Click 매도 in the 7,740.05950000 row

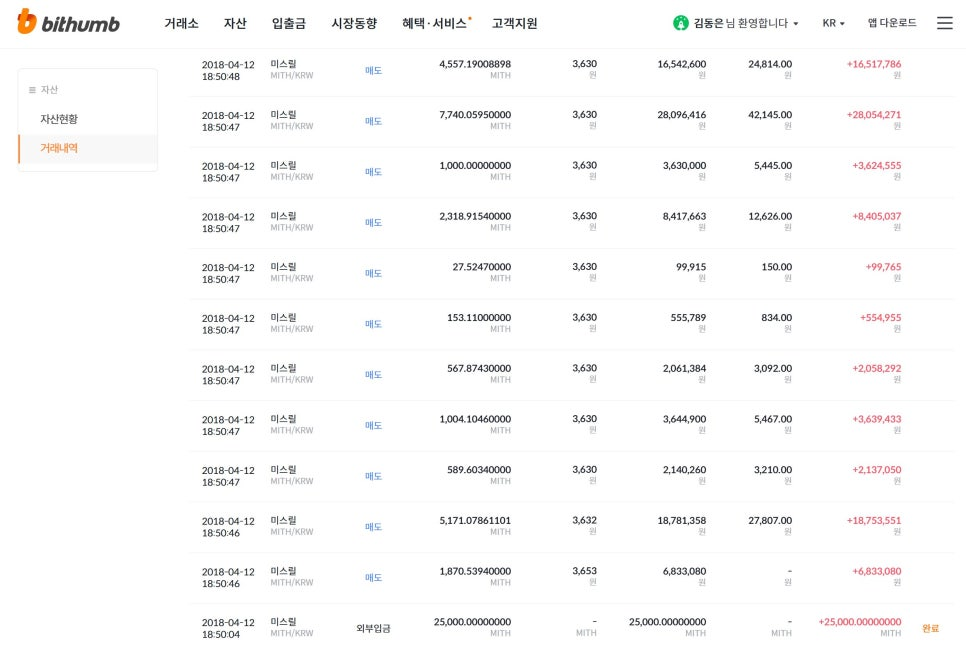click(x=373, y=121)
